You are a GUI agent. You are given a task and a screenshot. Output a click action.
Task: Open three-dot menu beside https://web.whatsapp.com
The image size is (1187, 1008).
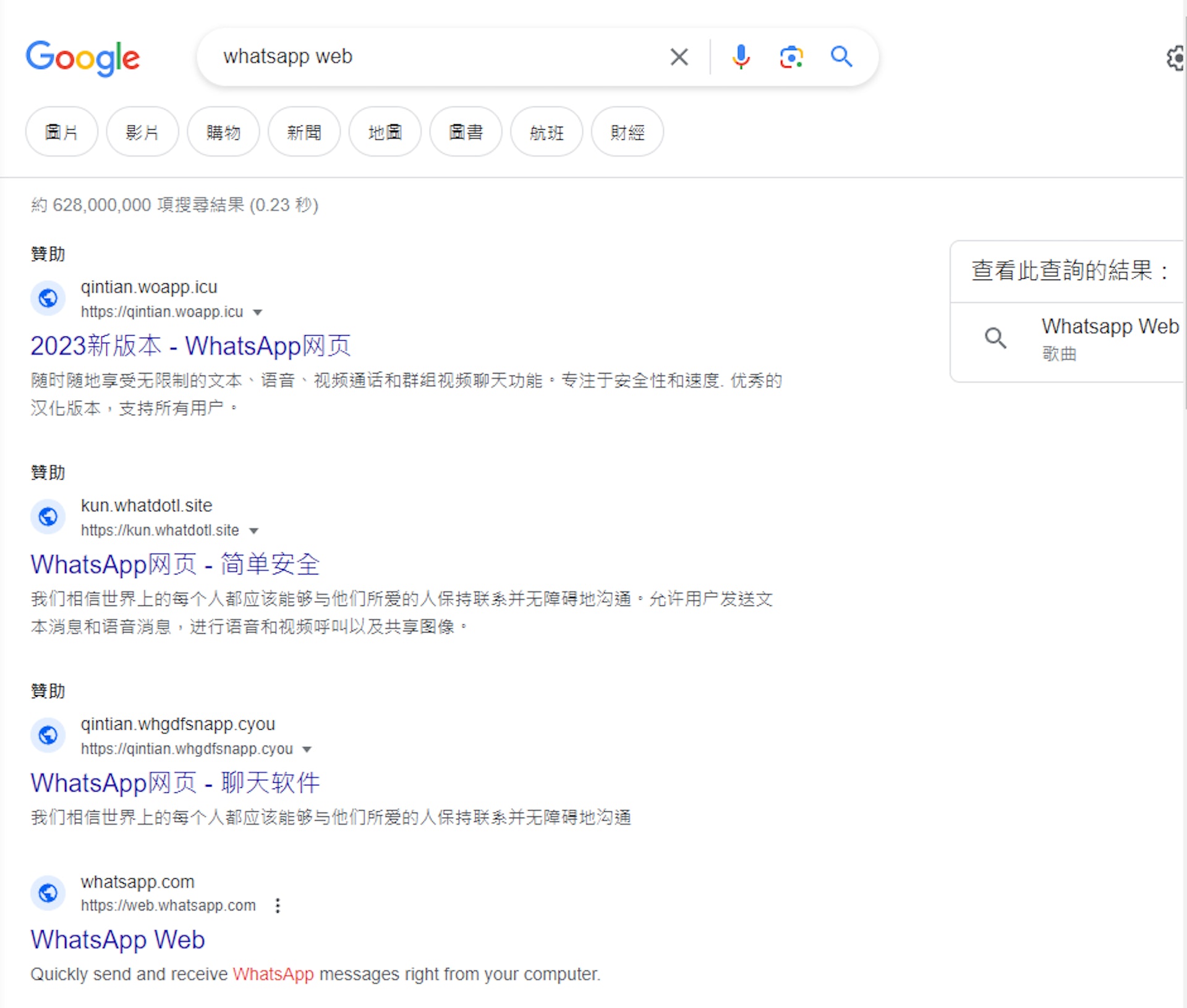[x=278, y=905]
